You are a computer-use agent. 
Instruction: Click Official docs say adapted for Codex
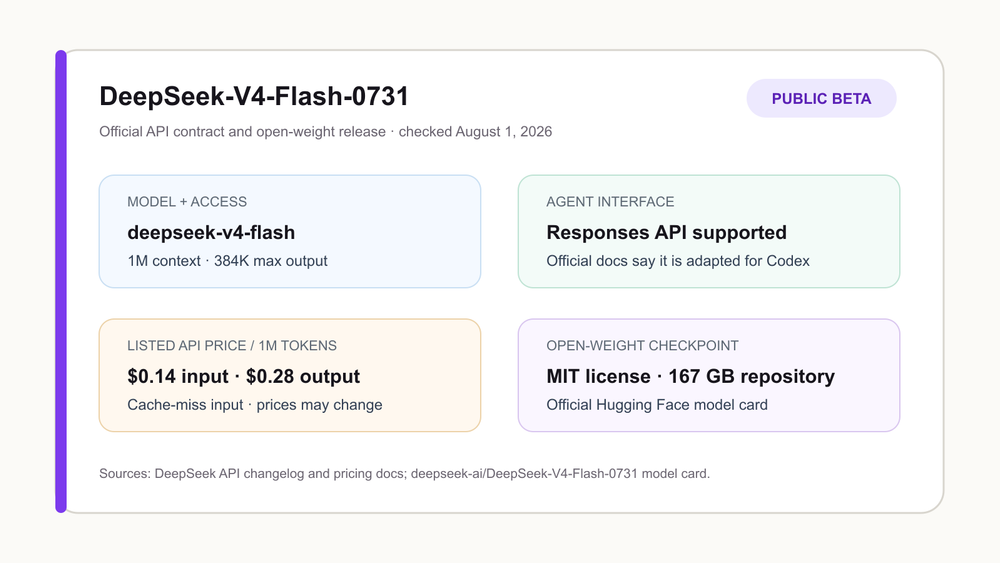[678, 261]
